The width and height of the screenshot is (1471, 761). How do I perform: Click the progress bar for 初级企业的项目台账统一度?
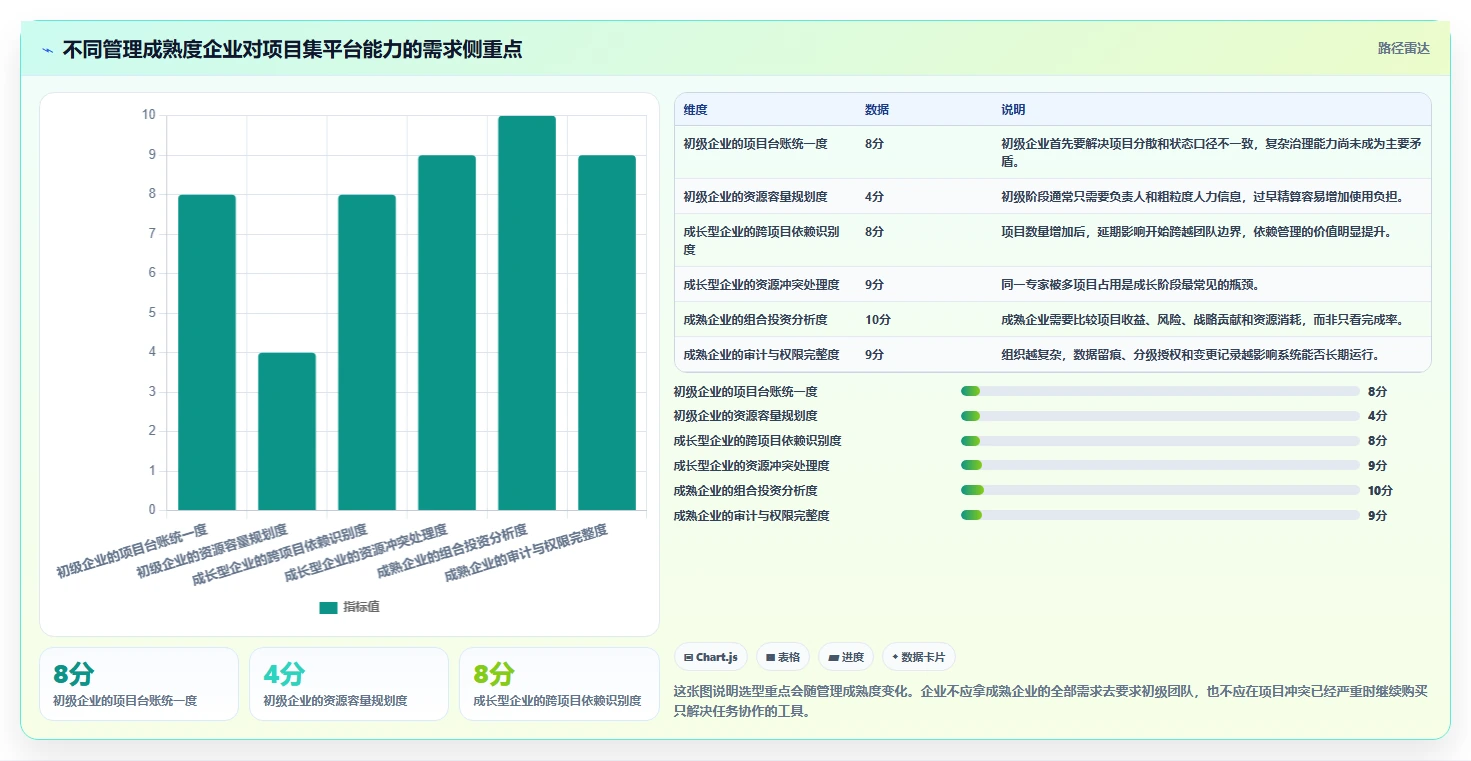1160,391
